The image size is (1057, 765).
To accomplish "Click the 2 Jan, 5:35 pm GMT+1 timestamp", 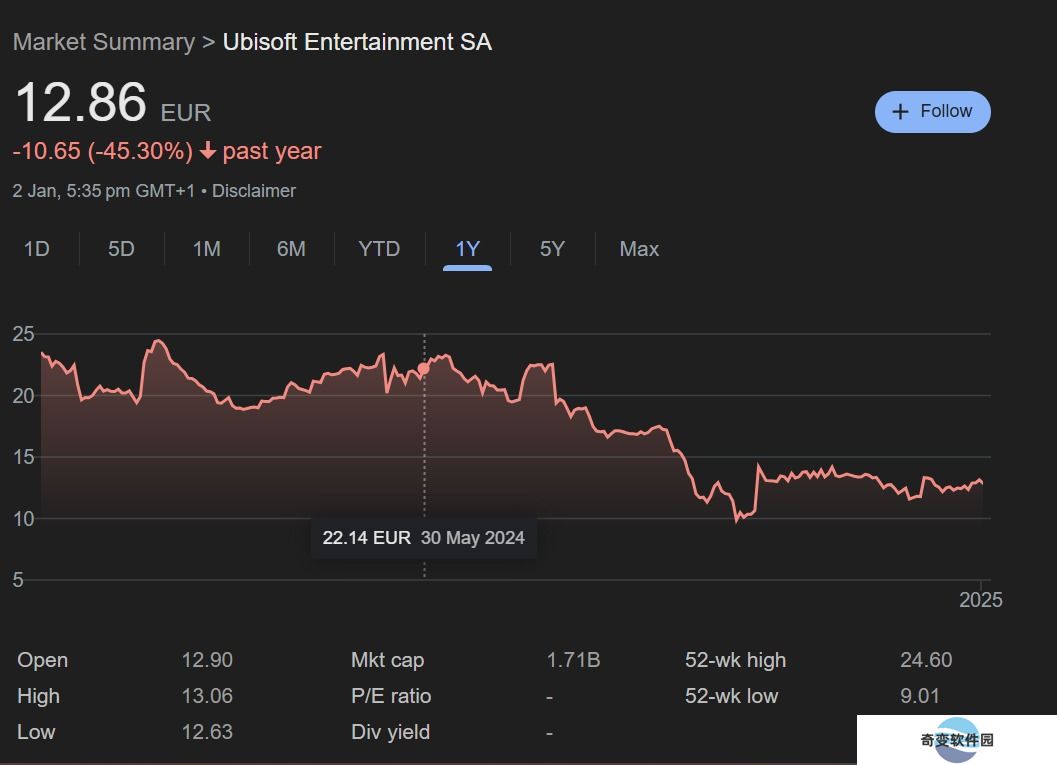I will pyautogui.click(x=103, y=191).
